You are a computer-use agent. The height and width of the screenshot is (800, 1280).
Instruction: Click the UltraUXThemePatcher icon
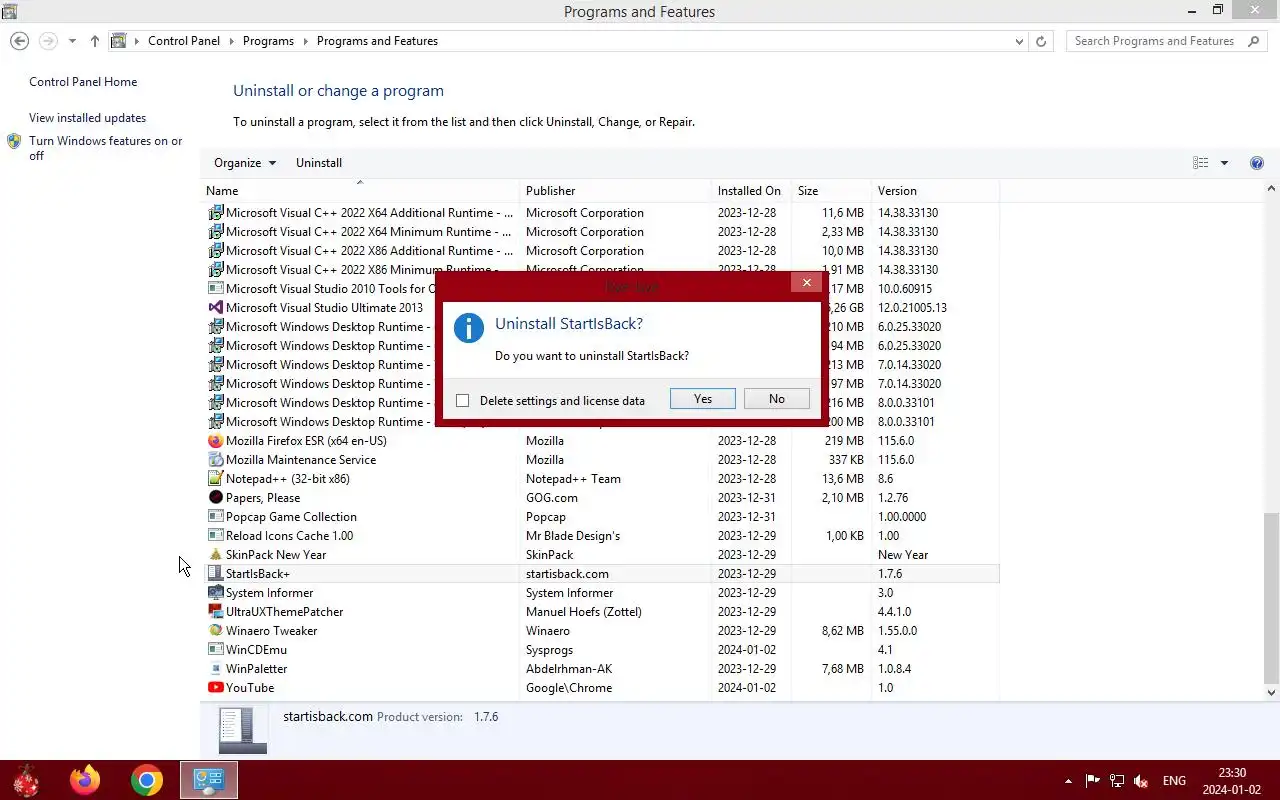point(215,612)
